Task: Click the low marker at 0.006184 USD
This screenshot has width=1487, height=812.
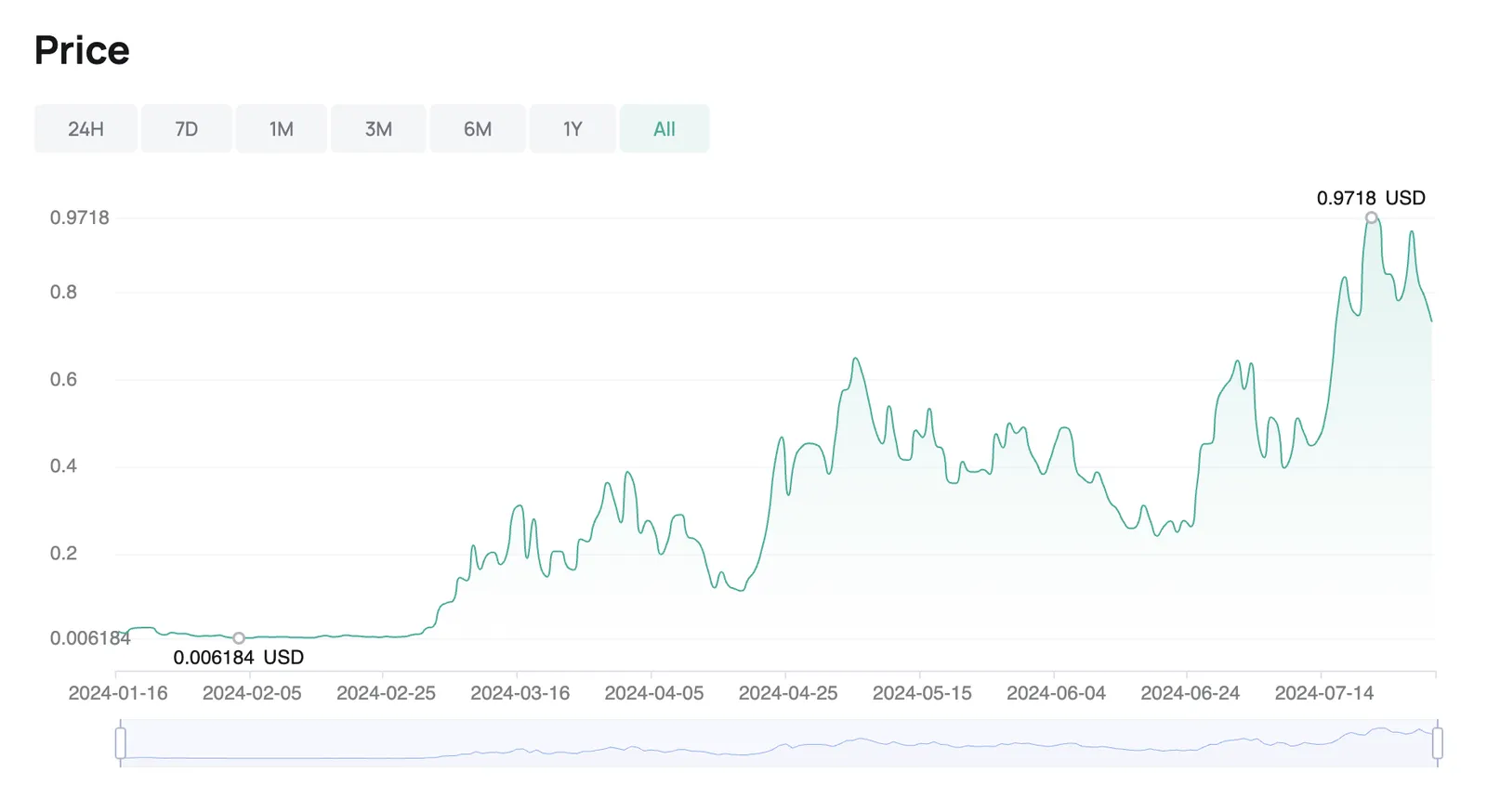Action: [239, 638]
